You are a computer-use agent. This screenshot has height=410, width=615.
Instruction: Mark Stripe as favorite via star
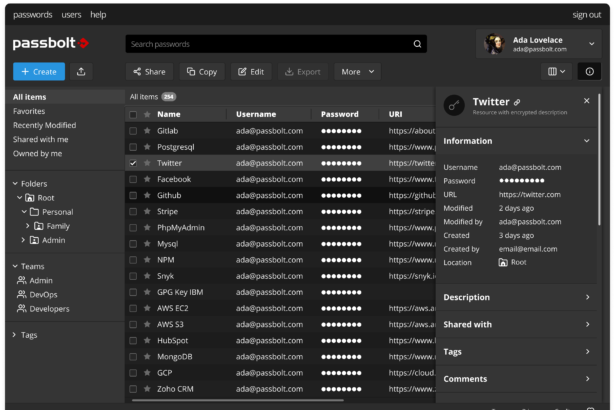coord(147,211)
